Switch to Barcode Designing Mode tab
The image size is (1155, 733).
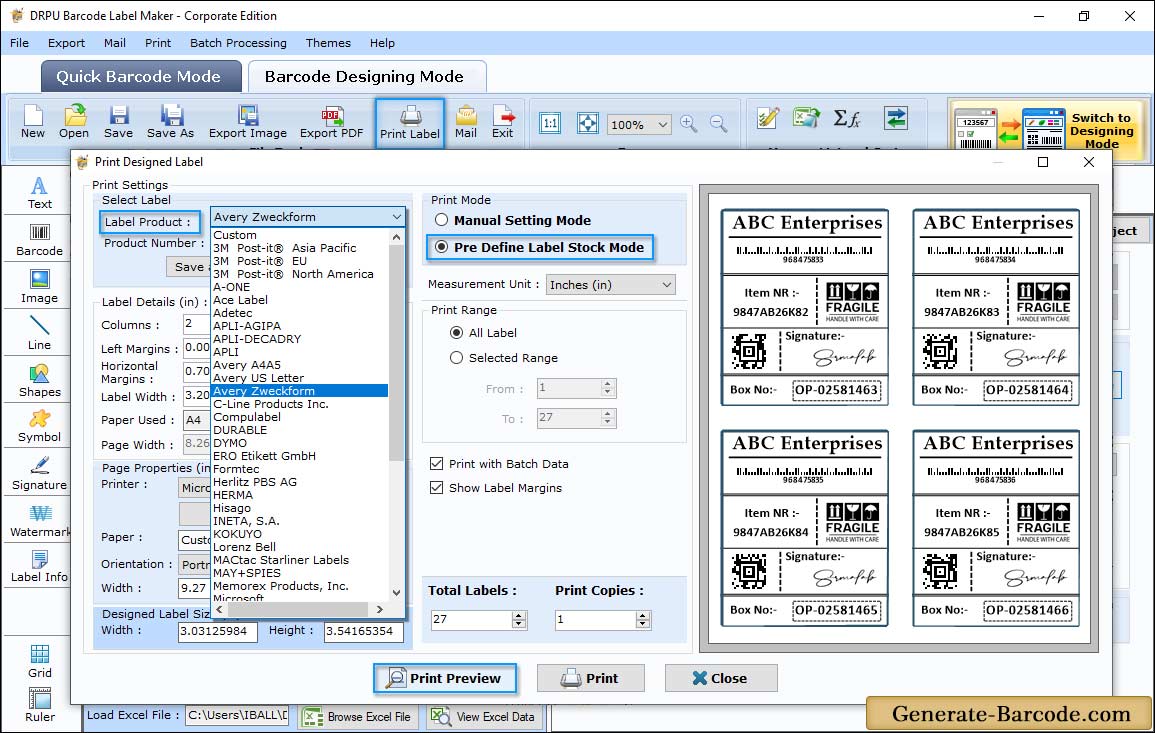coord(366,77)
